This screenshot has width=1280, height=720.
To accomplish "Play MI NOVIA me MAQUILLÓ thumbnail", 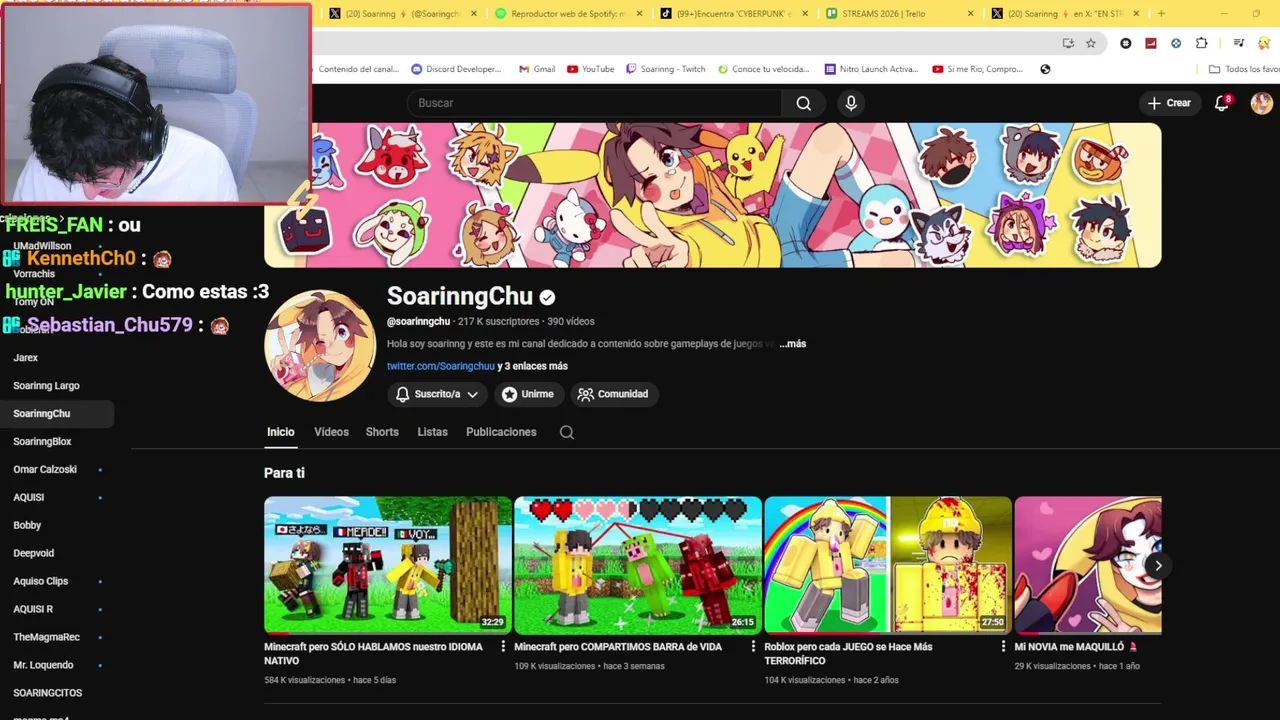I will (x=1088, y=565).
